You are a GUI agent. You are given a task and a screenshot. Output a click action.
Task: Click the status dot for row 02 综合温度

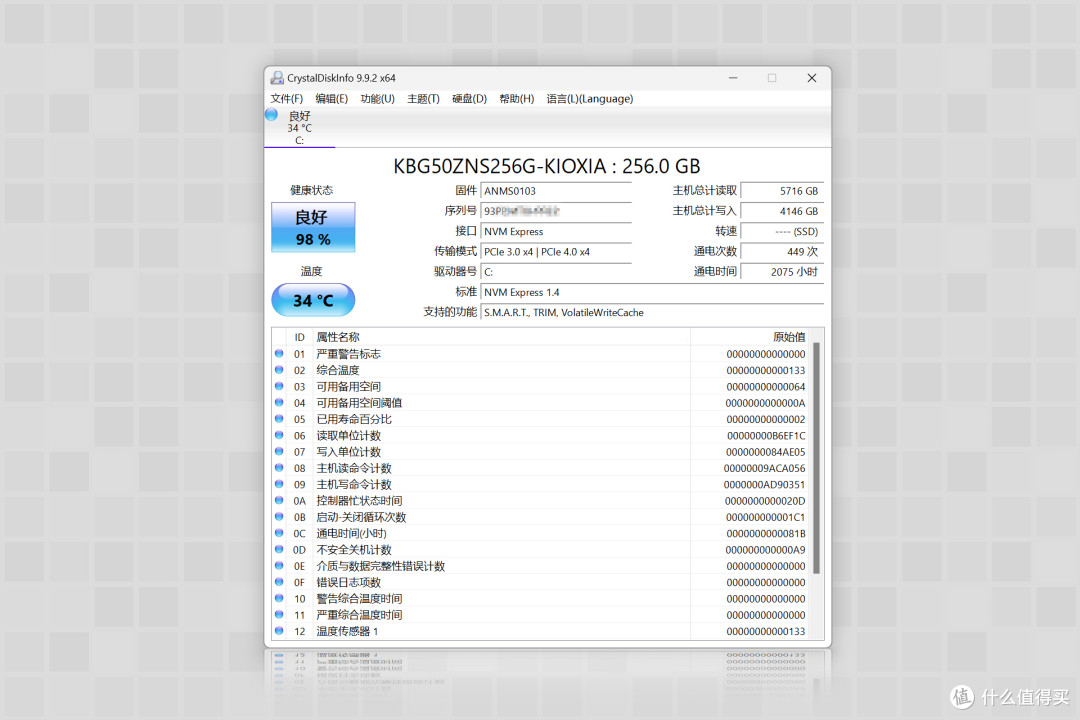tap(279, 369)
